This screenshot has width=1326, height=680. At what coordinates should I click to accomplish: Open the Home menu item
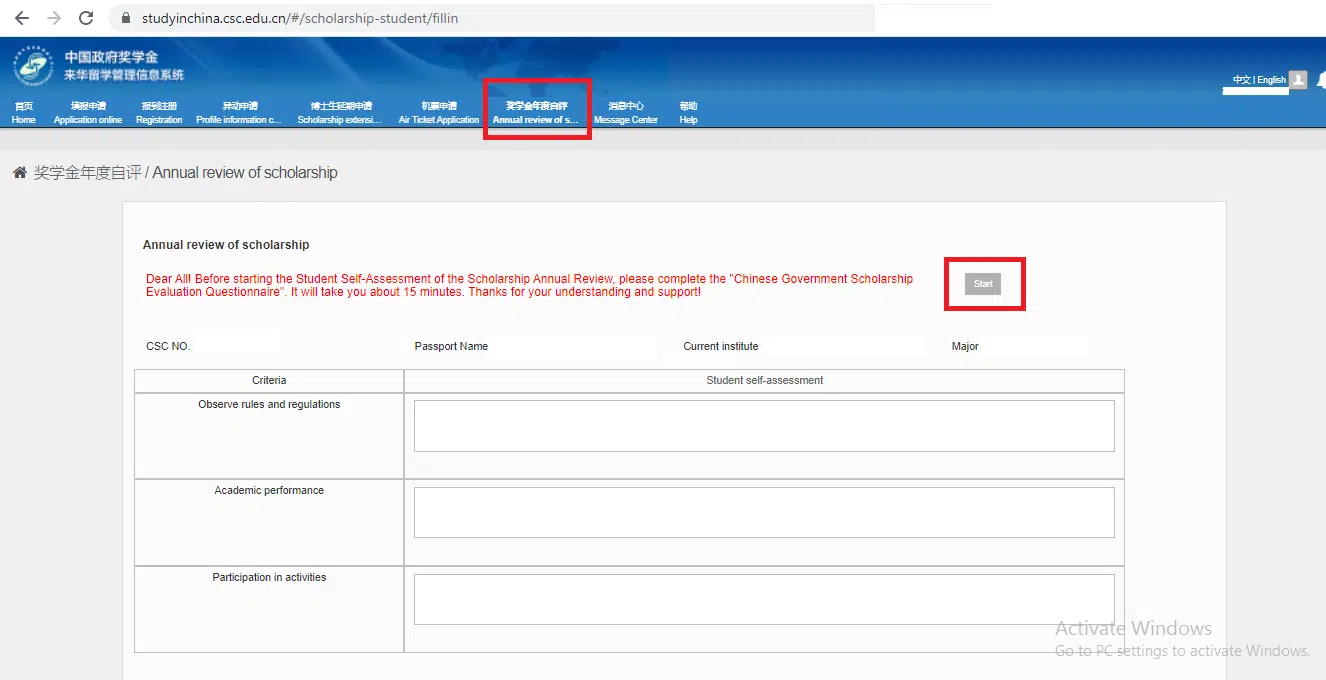(23, 113)
